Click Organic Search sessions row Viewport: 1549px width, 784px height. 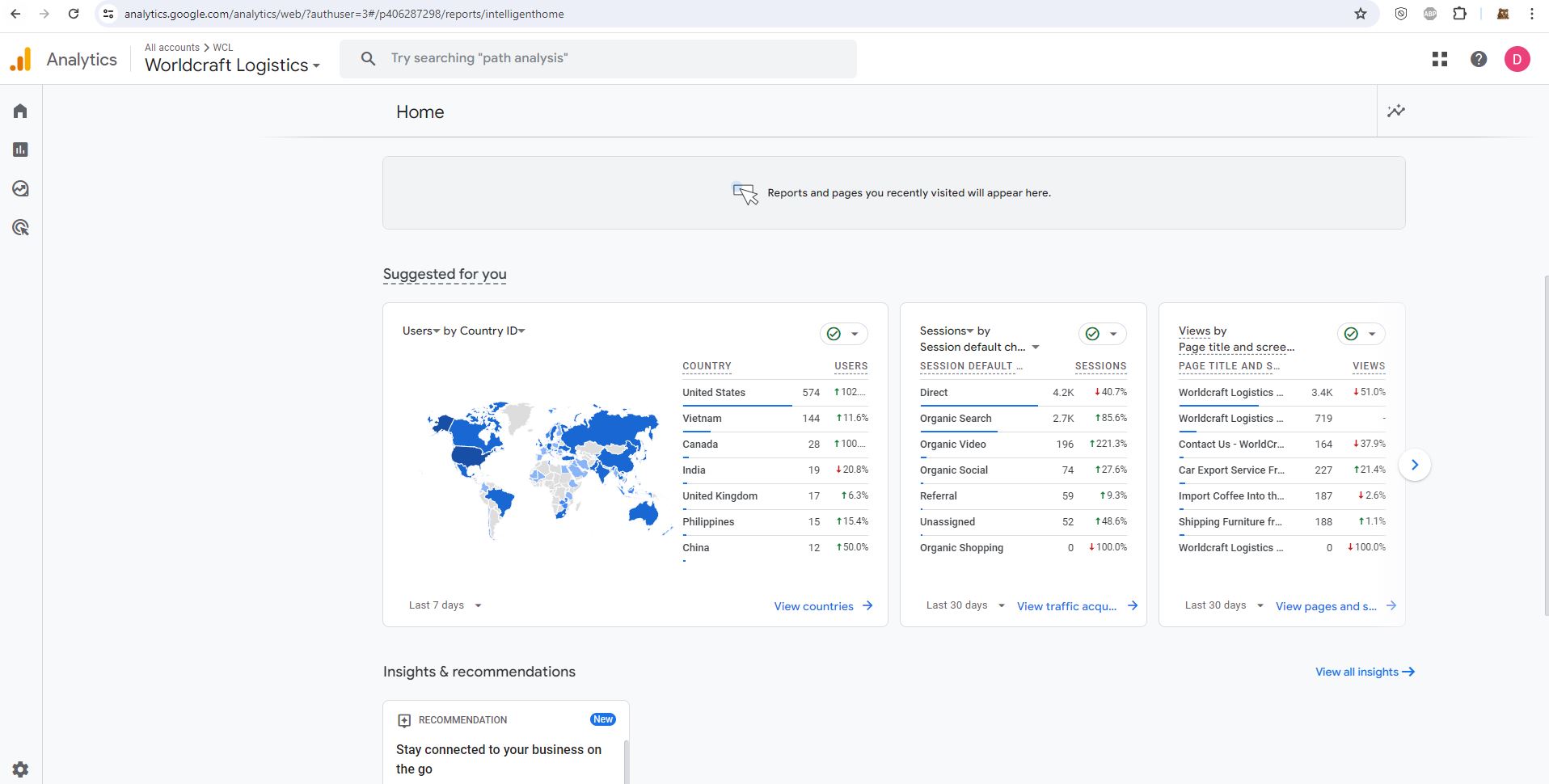pyautogui.click(x=1023, y=419)
